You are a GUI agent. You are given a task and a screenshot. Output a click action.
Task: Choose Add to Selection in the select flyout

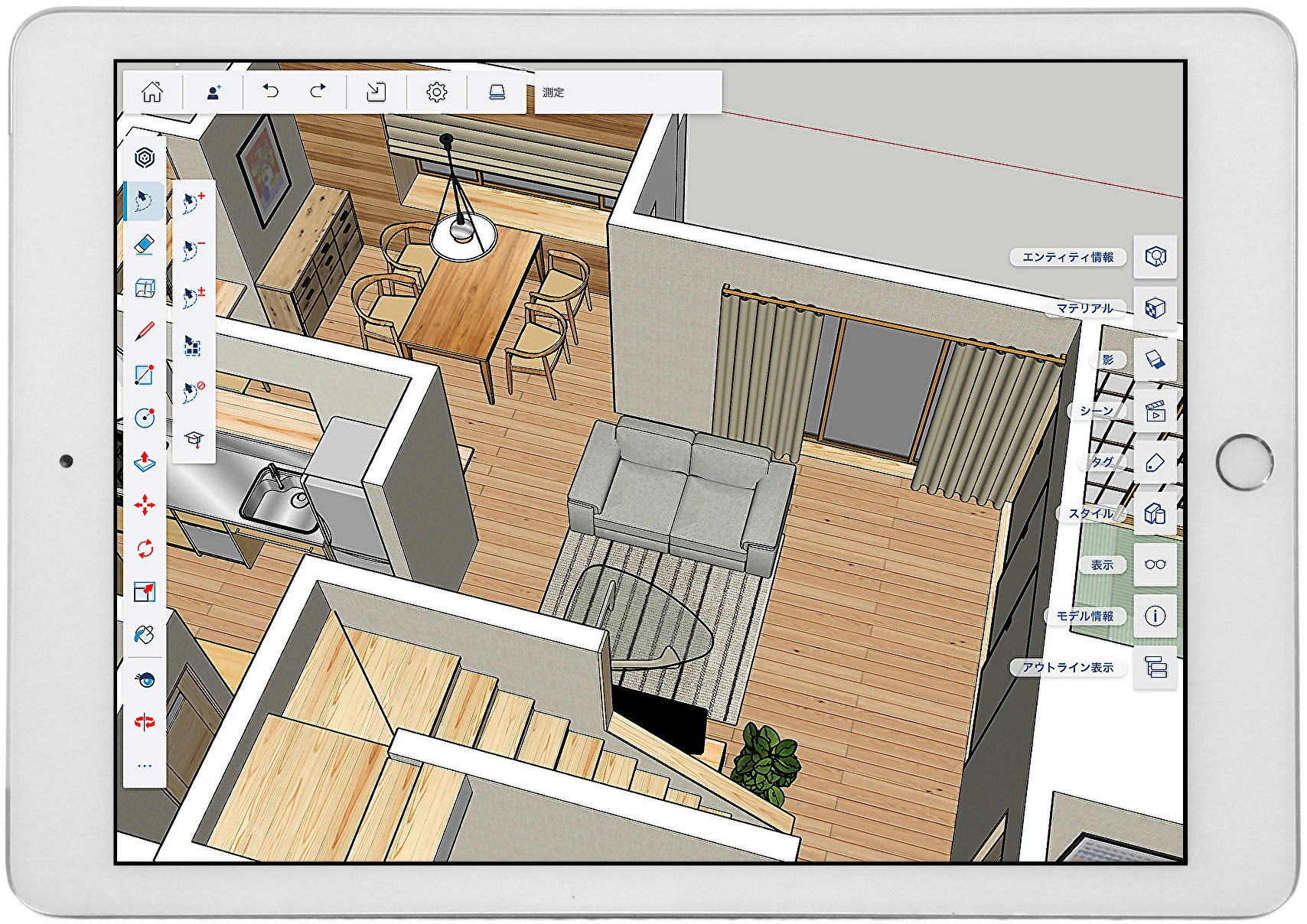(194, 203)
